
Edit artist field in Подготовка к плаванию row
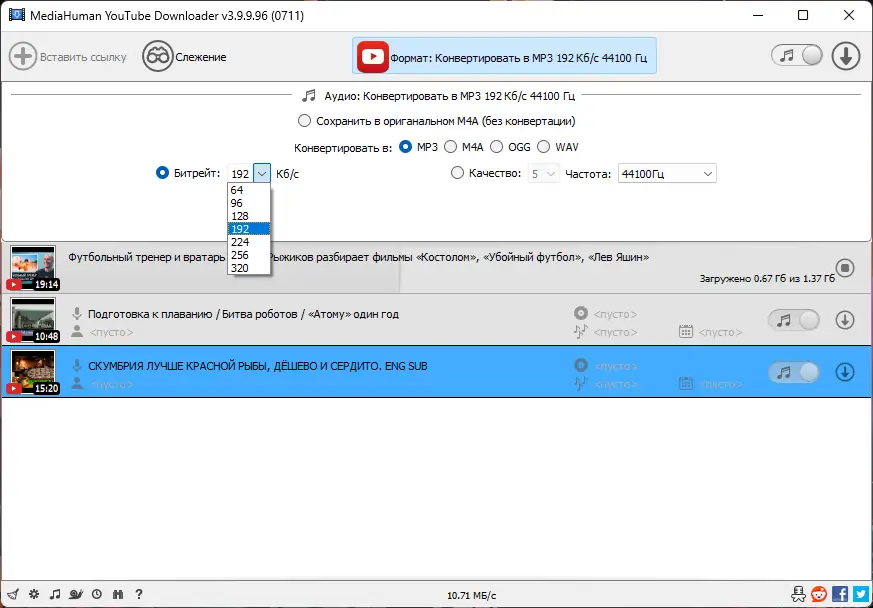pos(111,332)
